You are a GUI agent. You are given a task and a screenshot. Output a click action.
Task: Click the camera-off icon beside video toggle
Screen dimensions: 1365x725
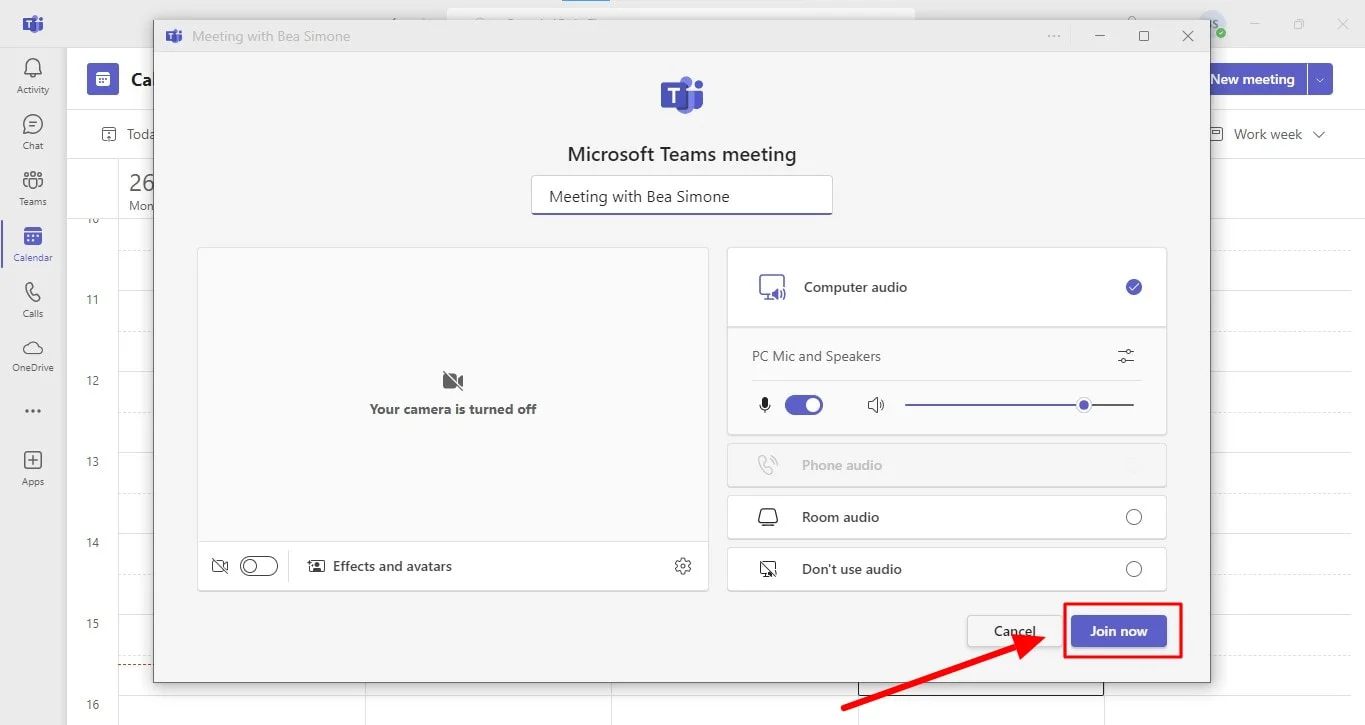click(220, 566)
